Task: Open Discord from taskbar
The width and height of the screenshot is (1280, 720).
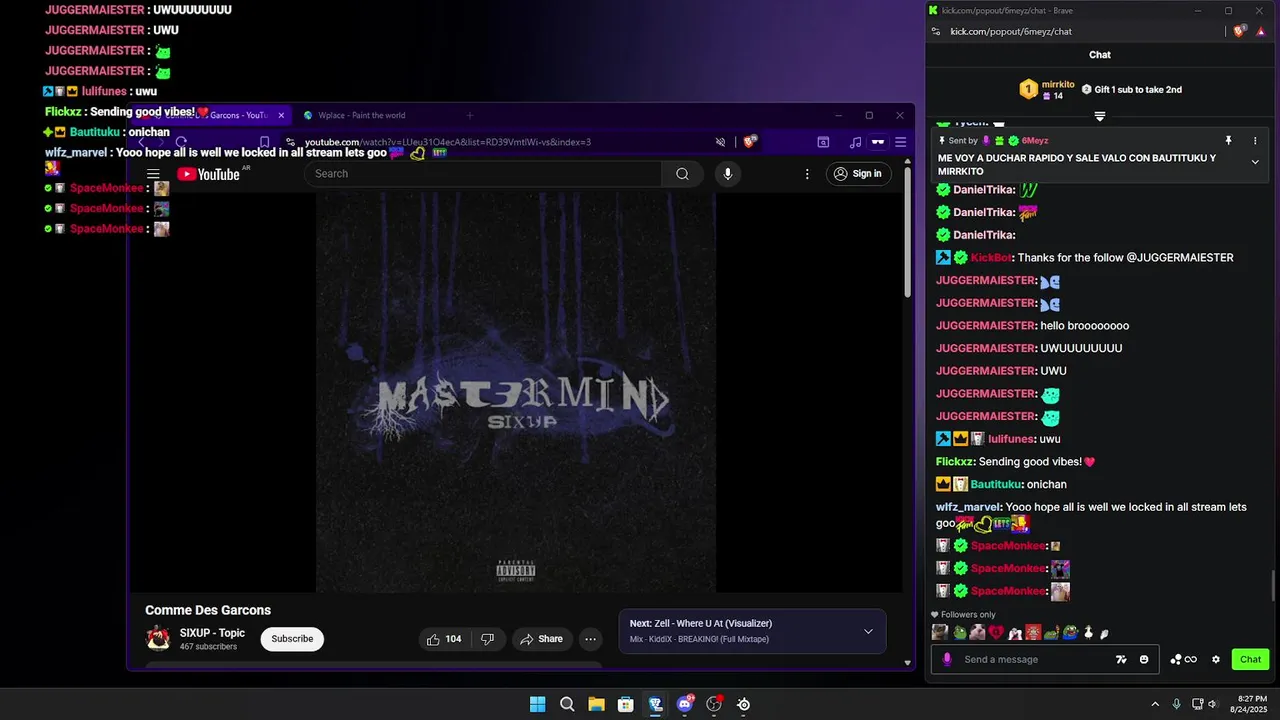Action: 685,704
